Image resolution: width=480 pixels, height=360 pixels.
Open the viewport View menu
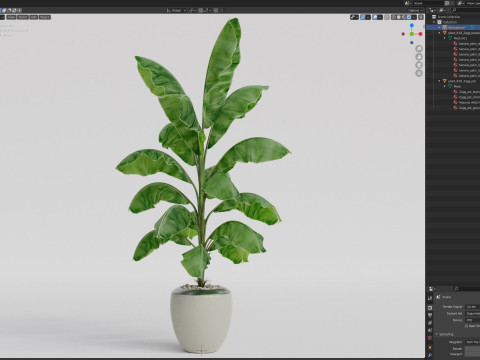coord(11,17)
